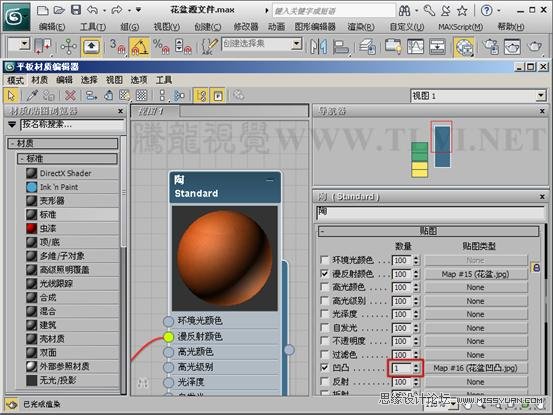Collapse the 贴图 rollout header
The image size is (553, 415).
coord(429,231)
